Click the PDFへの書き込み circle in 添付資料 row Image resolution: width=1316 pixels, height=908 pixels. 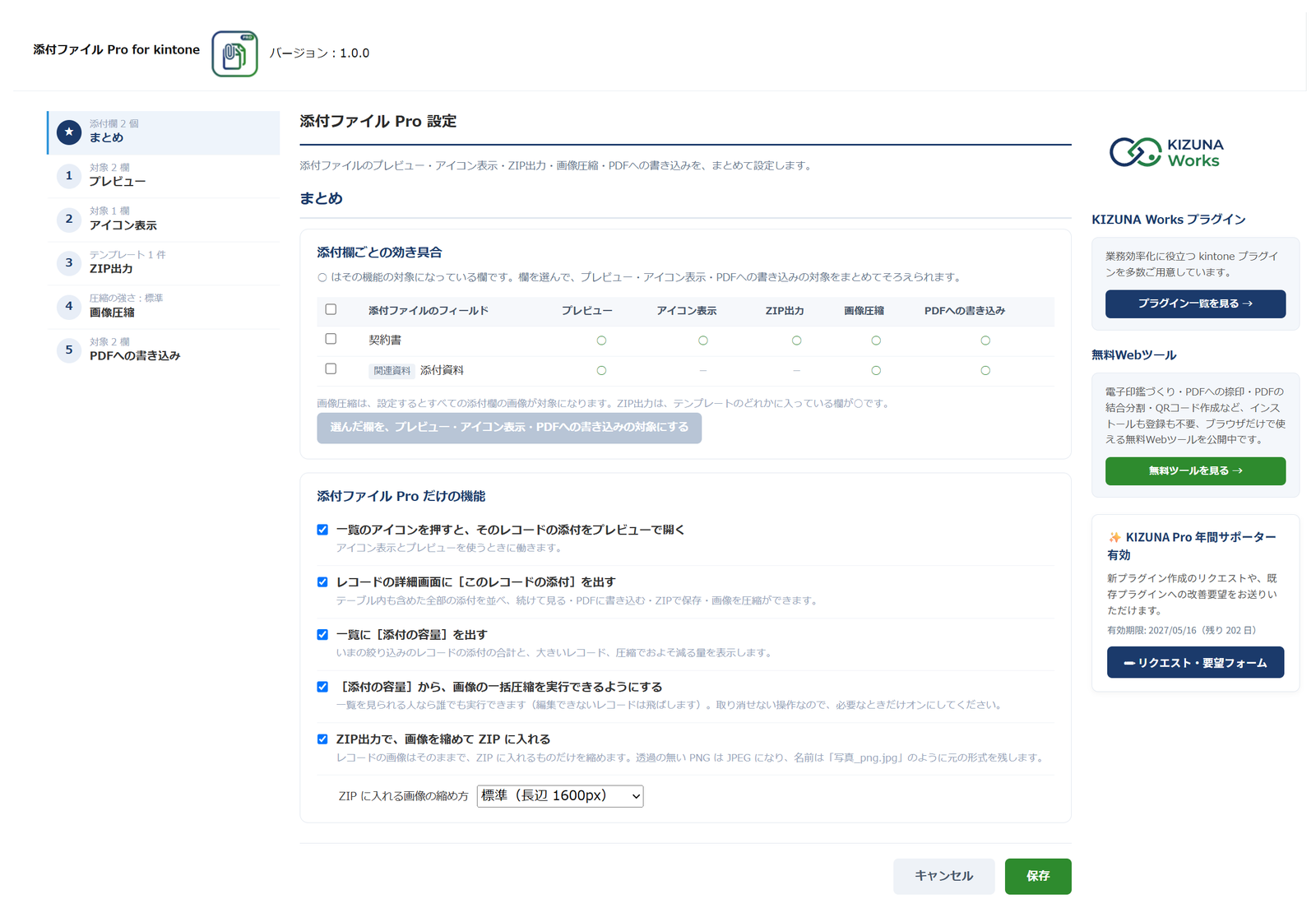tap(985, 371)
